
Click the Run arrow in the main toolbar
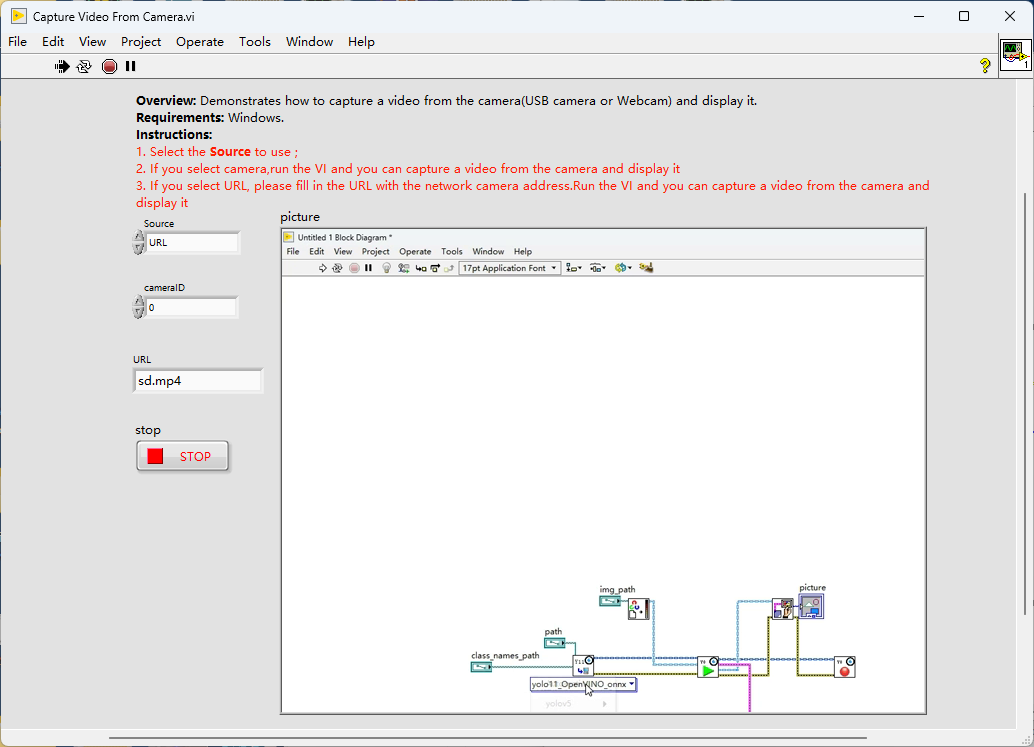62,66
